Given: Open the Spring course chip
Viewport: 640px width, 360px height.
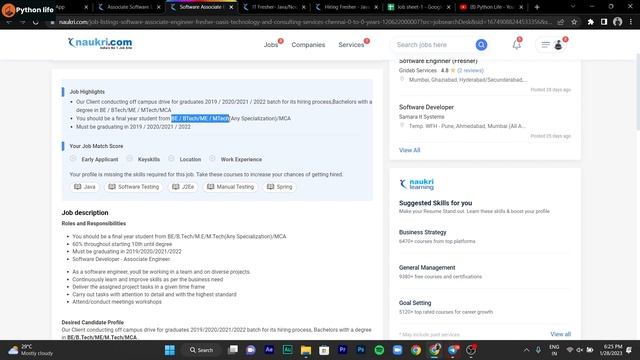Looking at the screenshot, I should 280,187.
